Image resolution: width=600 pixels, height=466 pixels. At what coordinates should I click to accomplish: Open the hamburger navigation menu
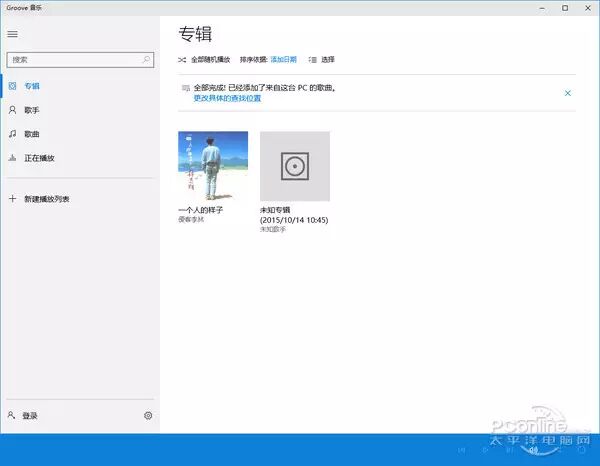click(x=12, y=34)
